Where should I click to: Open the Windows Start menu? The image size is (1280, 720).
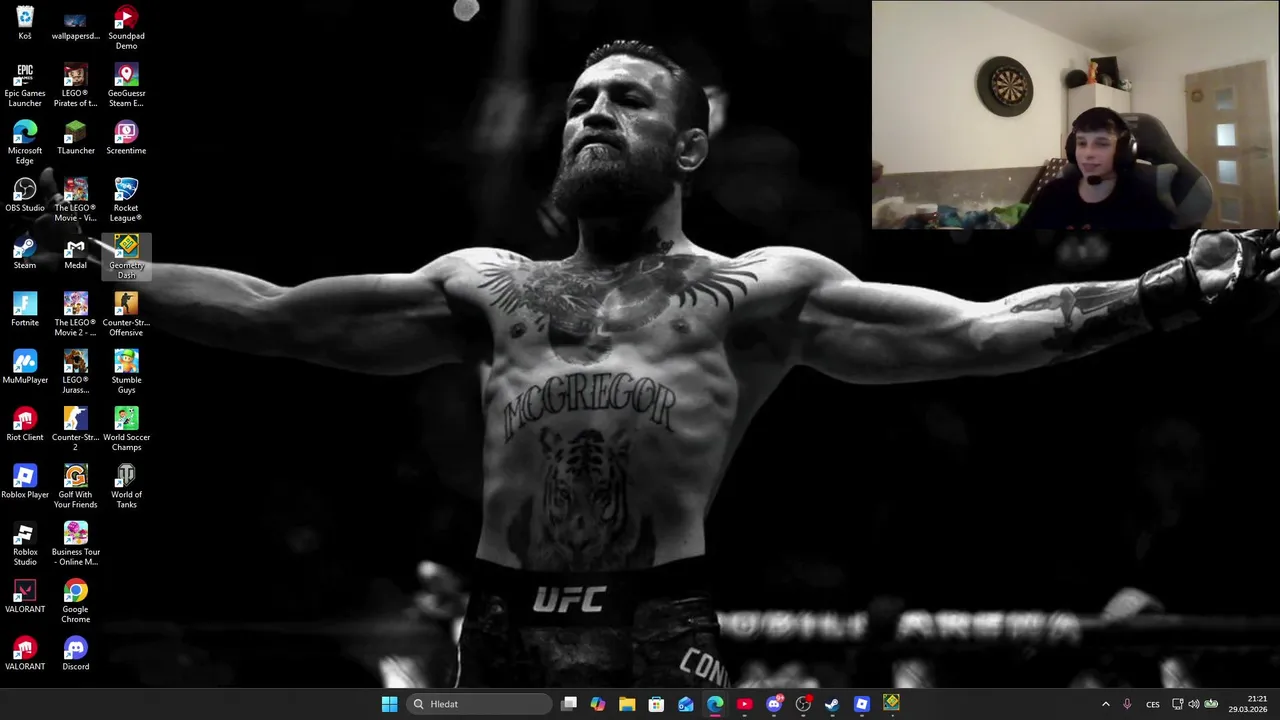[x=389, y=704]
